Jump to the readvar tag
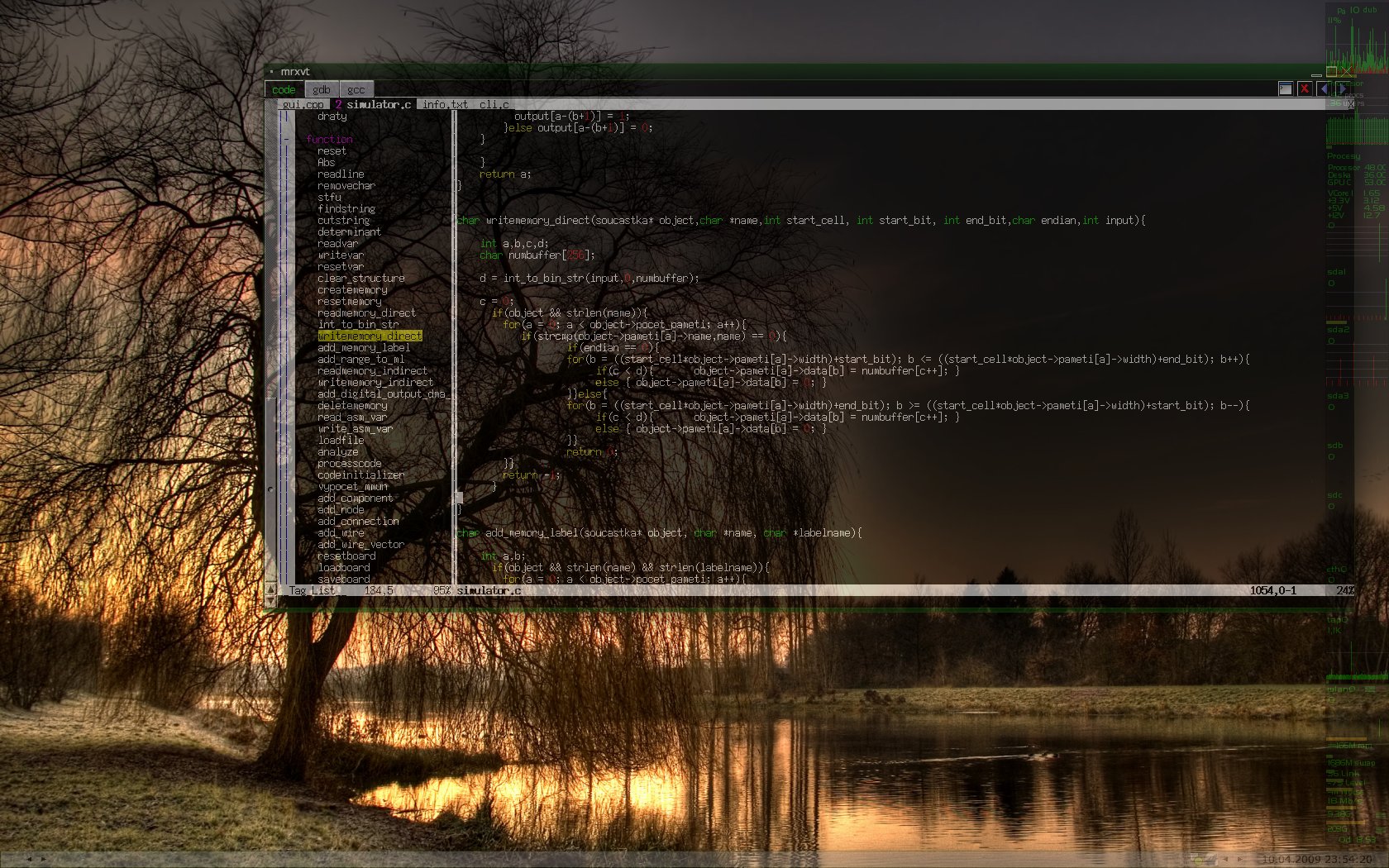1389x868 pixels. [x=337, y=243]
